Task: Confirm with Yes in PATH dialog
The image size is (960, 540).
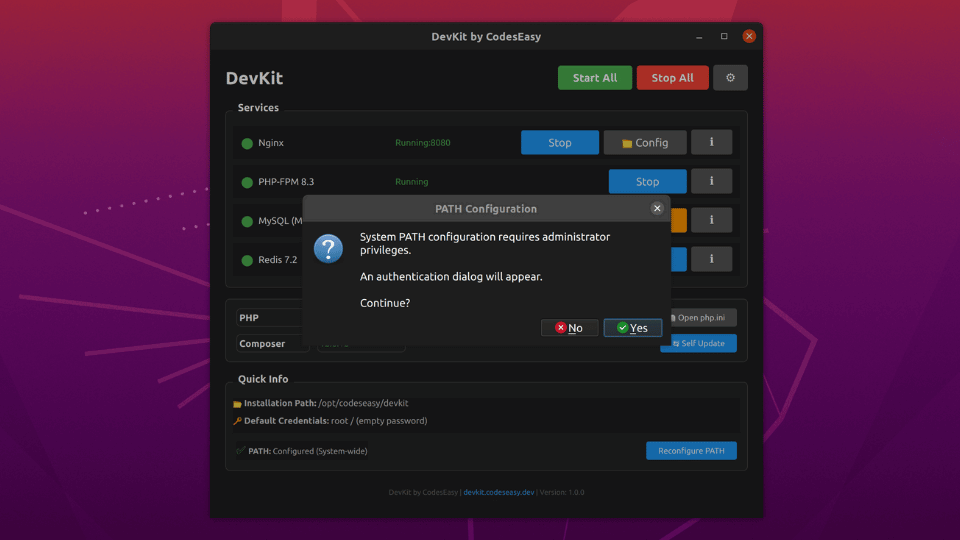Action: pos(632,328)
